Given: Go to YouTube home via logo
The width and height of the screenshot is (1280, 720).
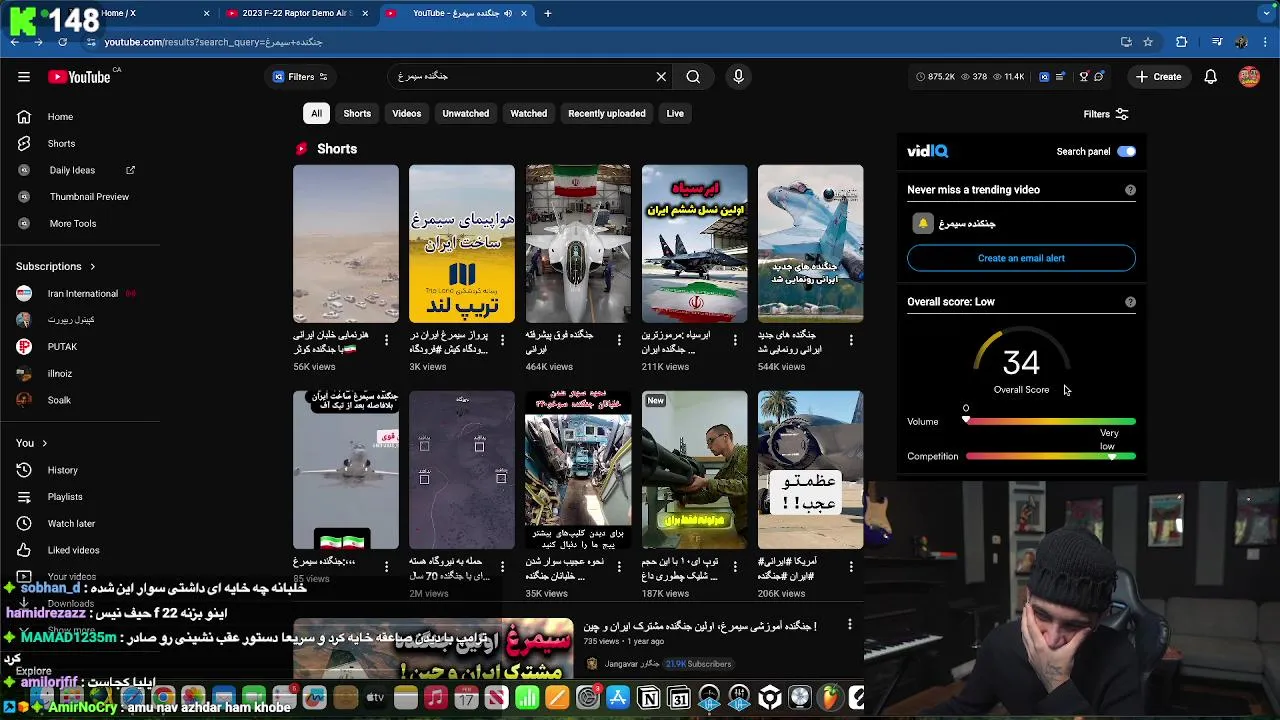Looking at the screenshot, I should point(79,77).
